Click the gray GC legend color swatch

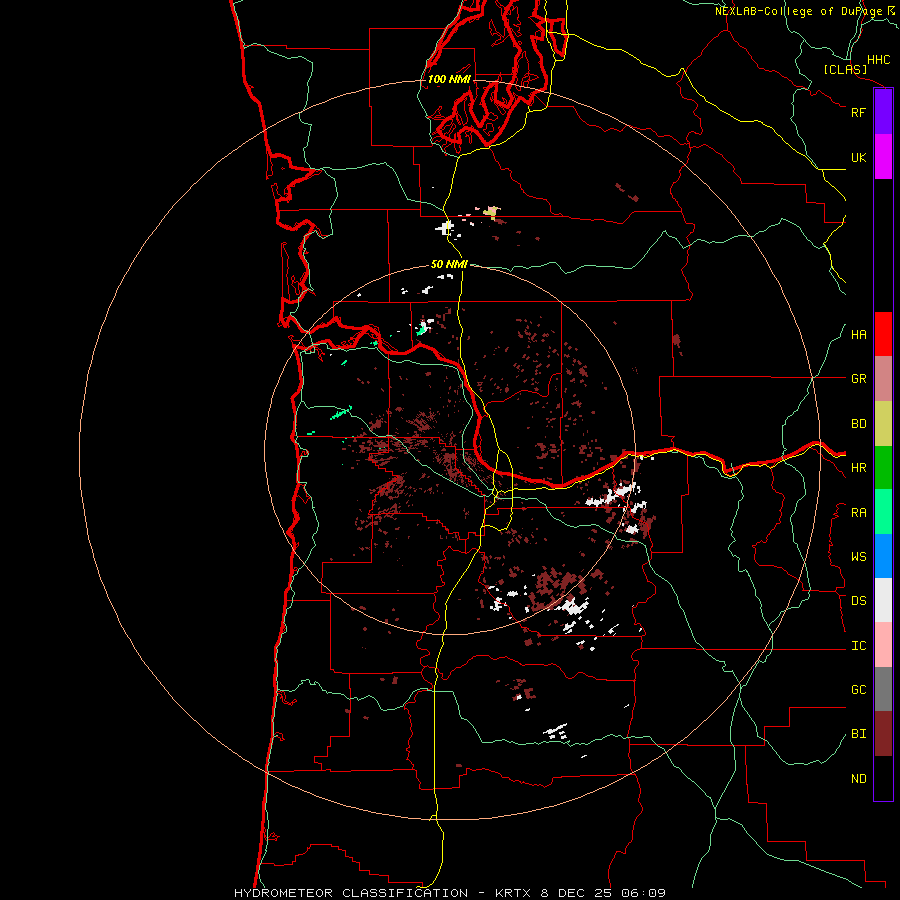883,689
